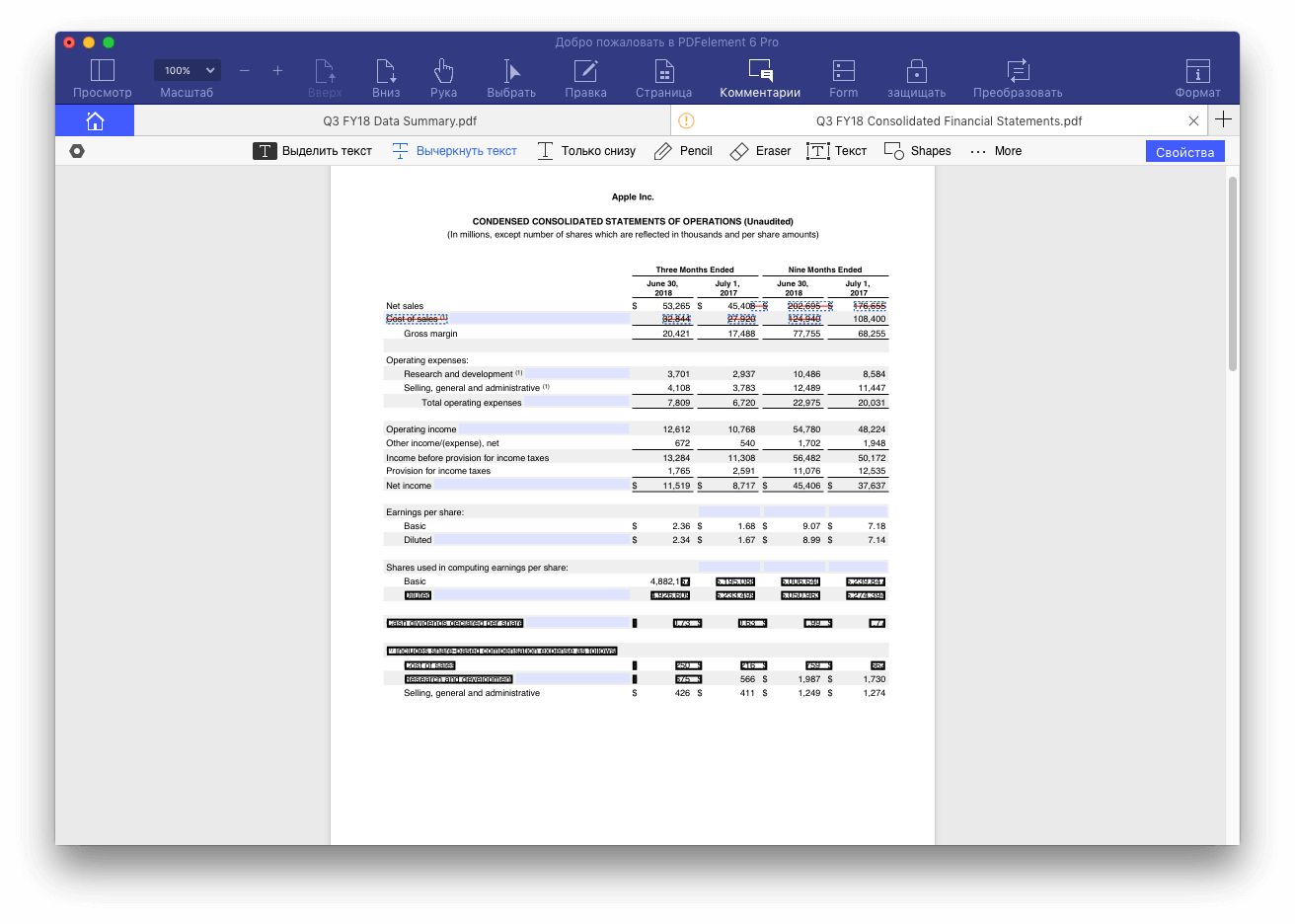Click the Apple Inc. title

(x=633, y=197)
